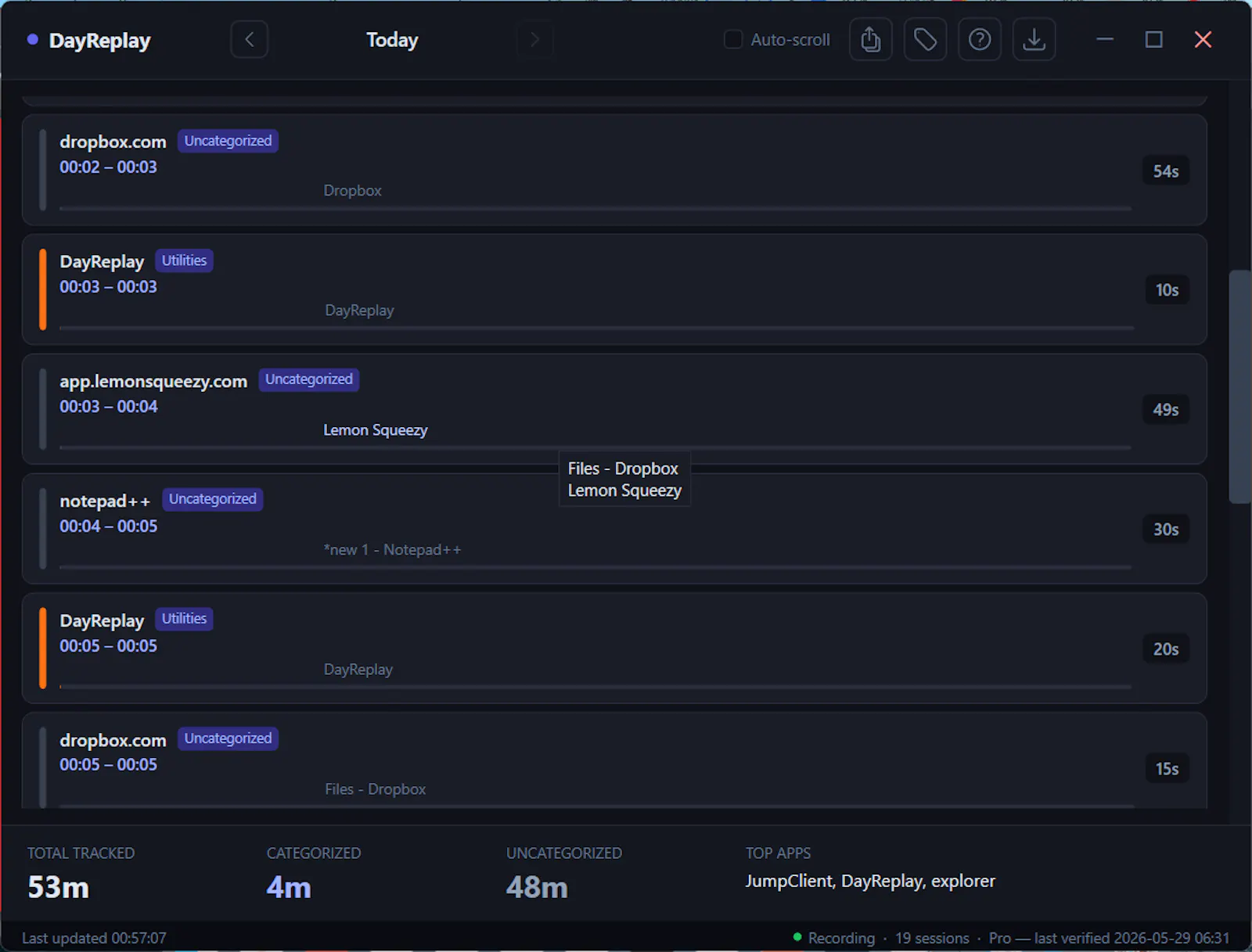Click the Pro last verified status text
Image resolution: width=1252 pixels, height=952 pixels.
pyautogui.click(x=1109, y=938)
